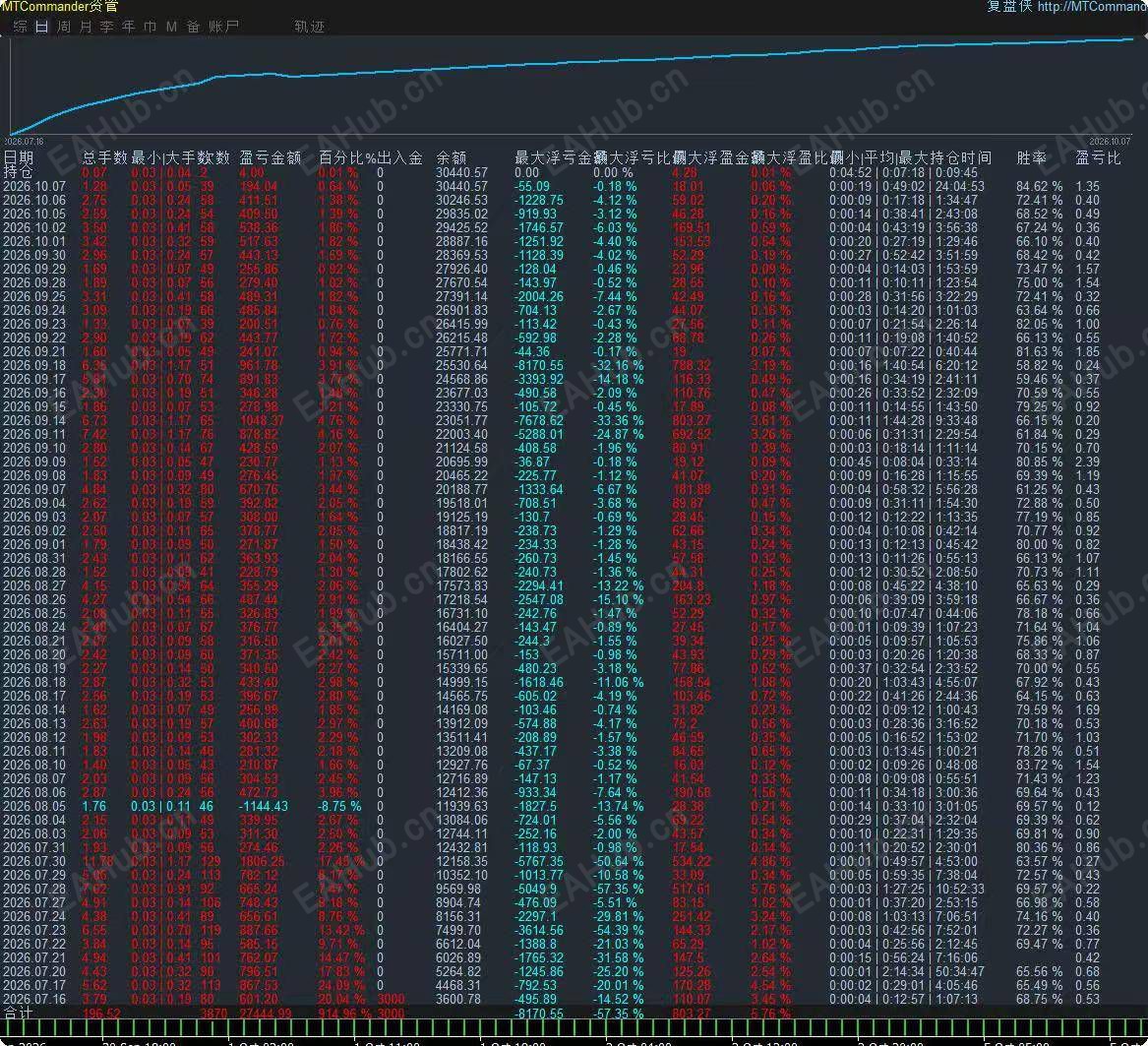Image resolution: width=1148 pixels, height=1046 pixels.
Task: Click the 盈亏比 column header
Action: pos(1098,157)
